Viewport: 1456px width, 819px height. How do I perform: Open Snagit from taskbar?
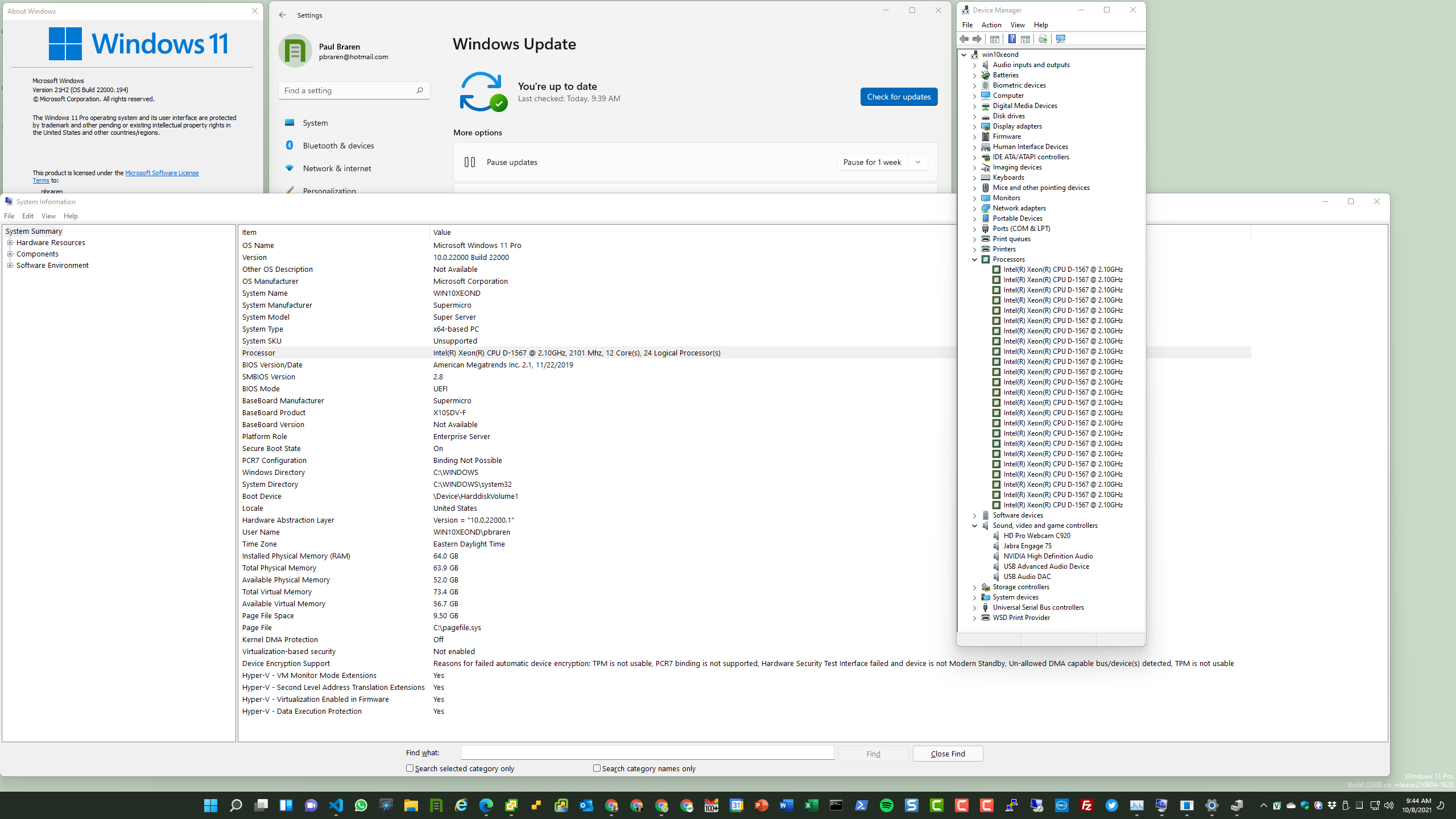coord(912,805)
